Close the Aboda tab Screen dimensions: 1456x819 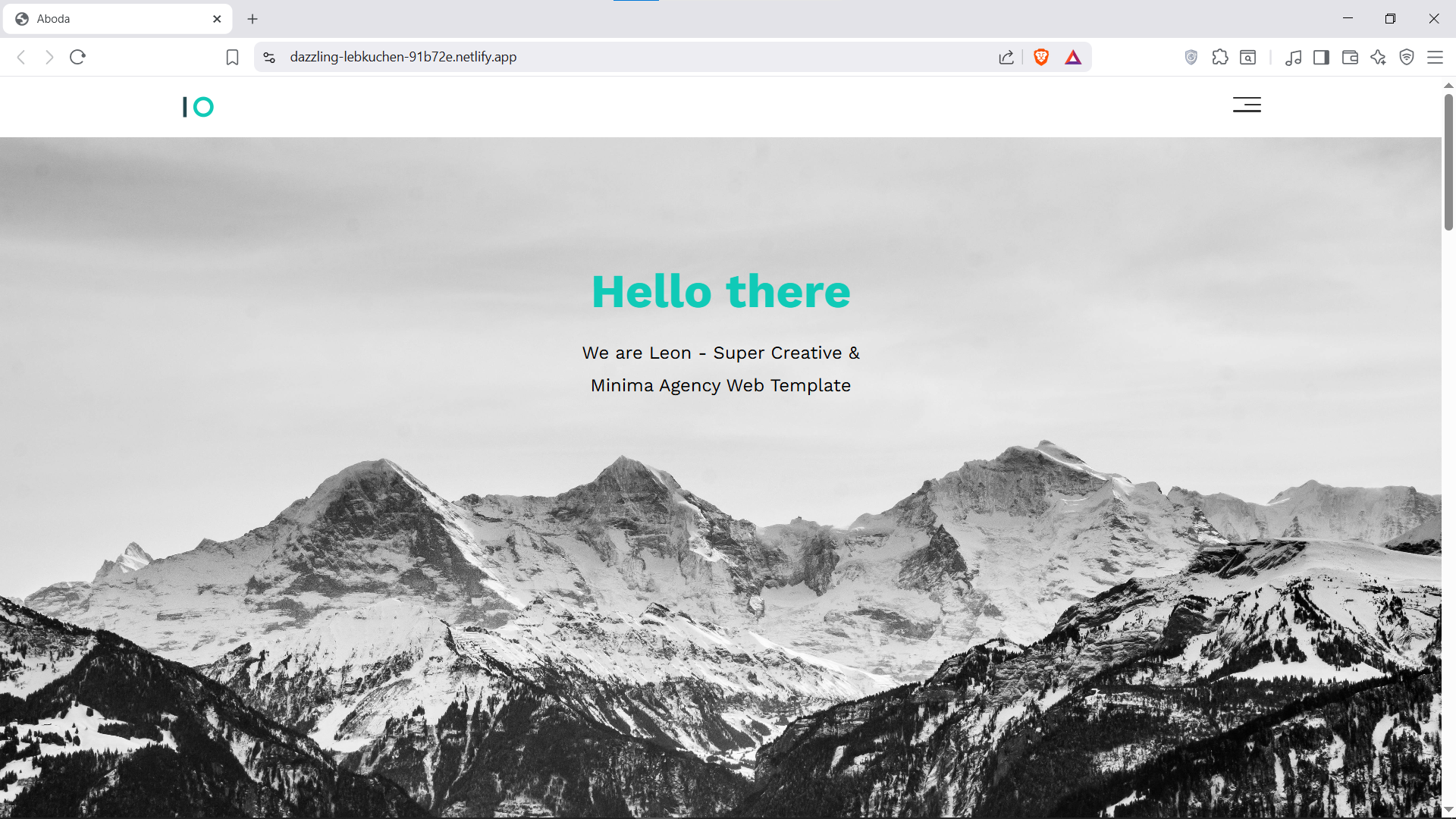click(x=217, y=19)
